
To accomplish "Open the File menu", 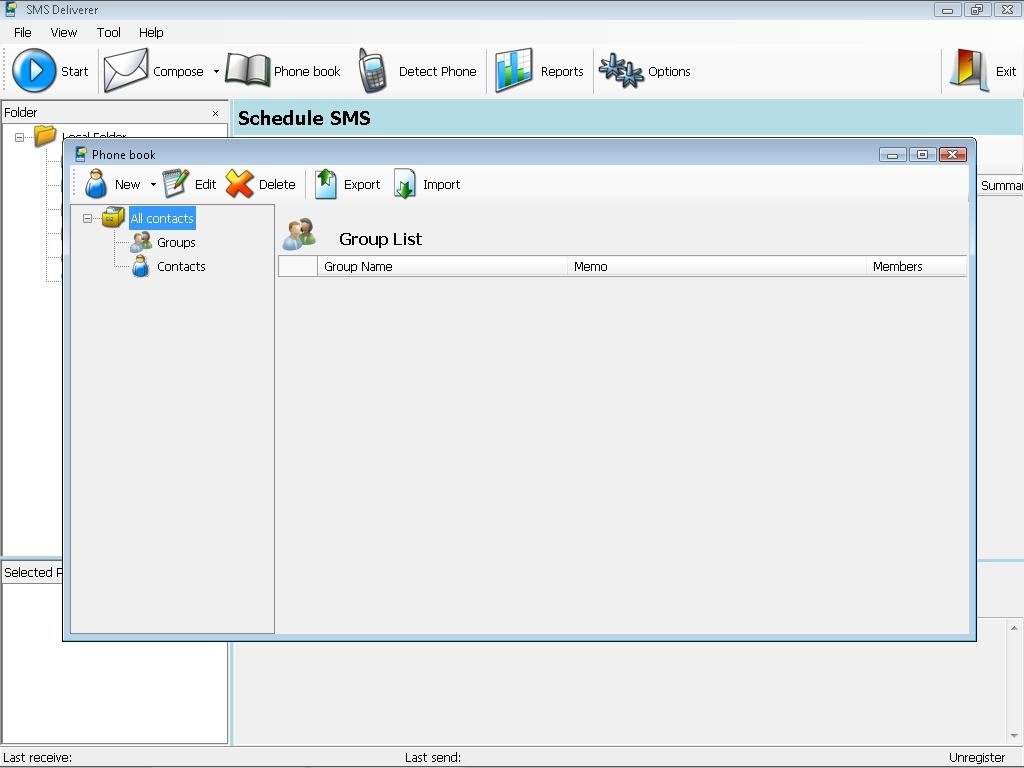I will tap(22, 33).
